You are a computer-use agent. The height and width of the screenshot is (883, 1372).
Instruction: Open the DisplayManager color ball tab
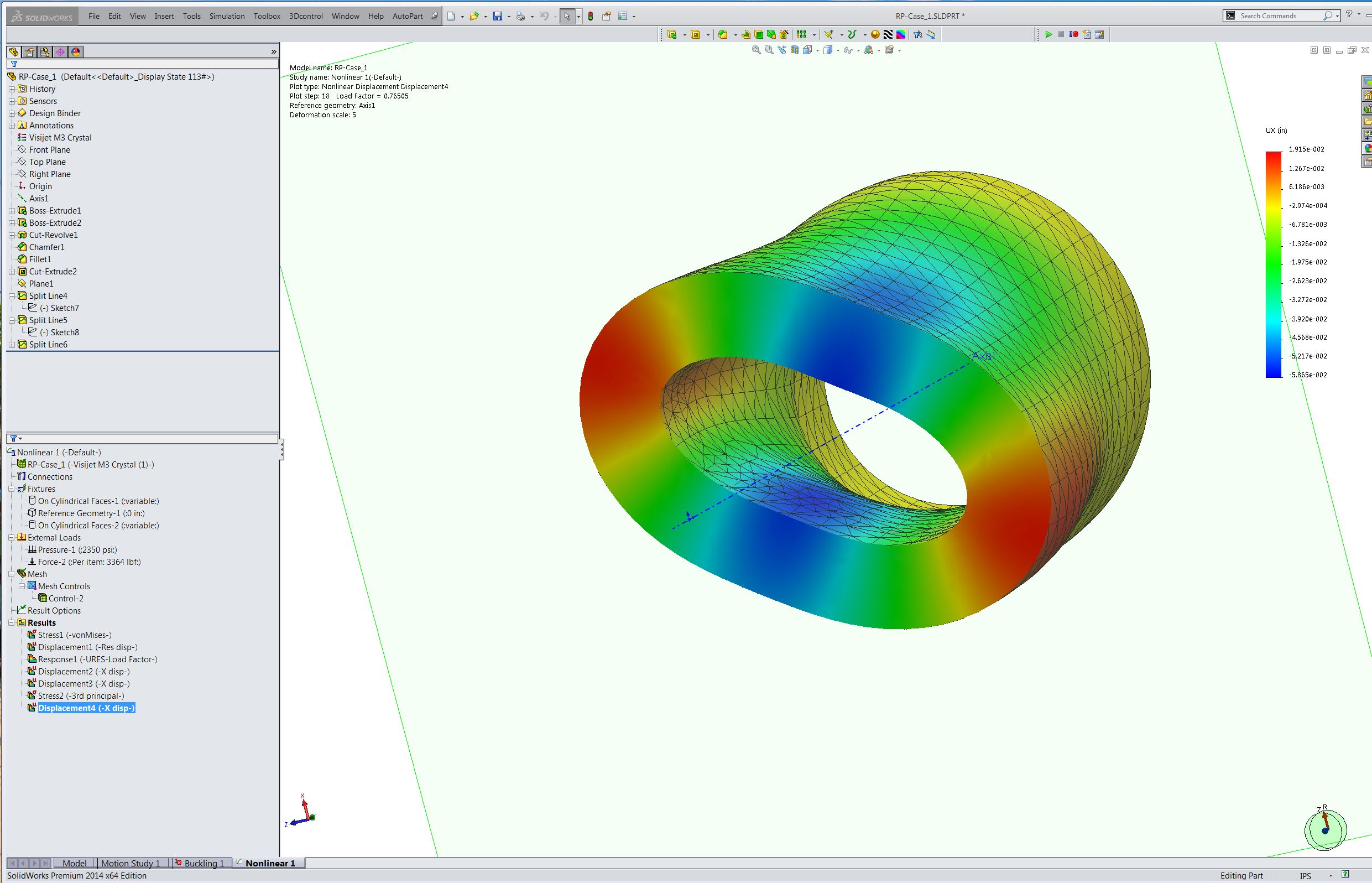(x=76, y=51)
